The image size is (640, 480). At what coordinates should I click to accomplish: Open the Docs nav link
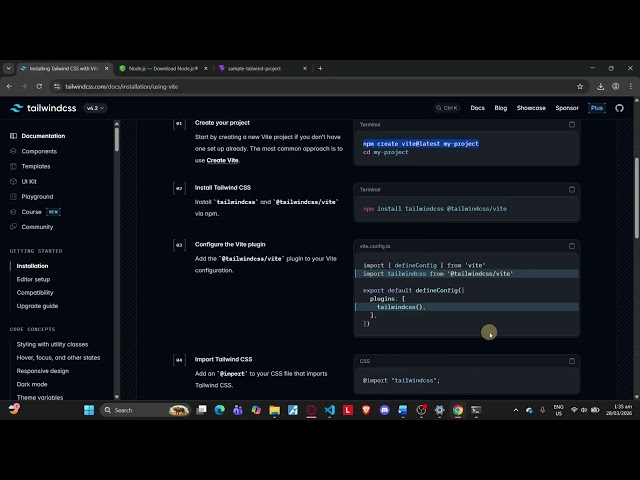point(477,108)
